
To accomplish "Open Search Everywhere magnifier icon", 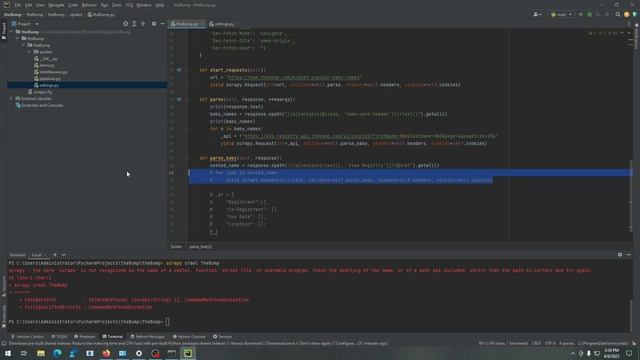I will 618,14.
